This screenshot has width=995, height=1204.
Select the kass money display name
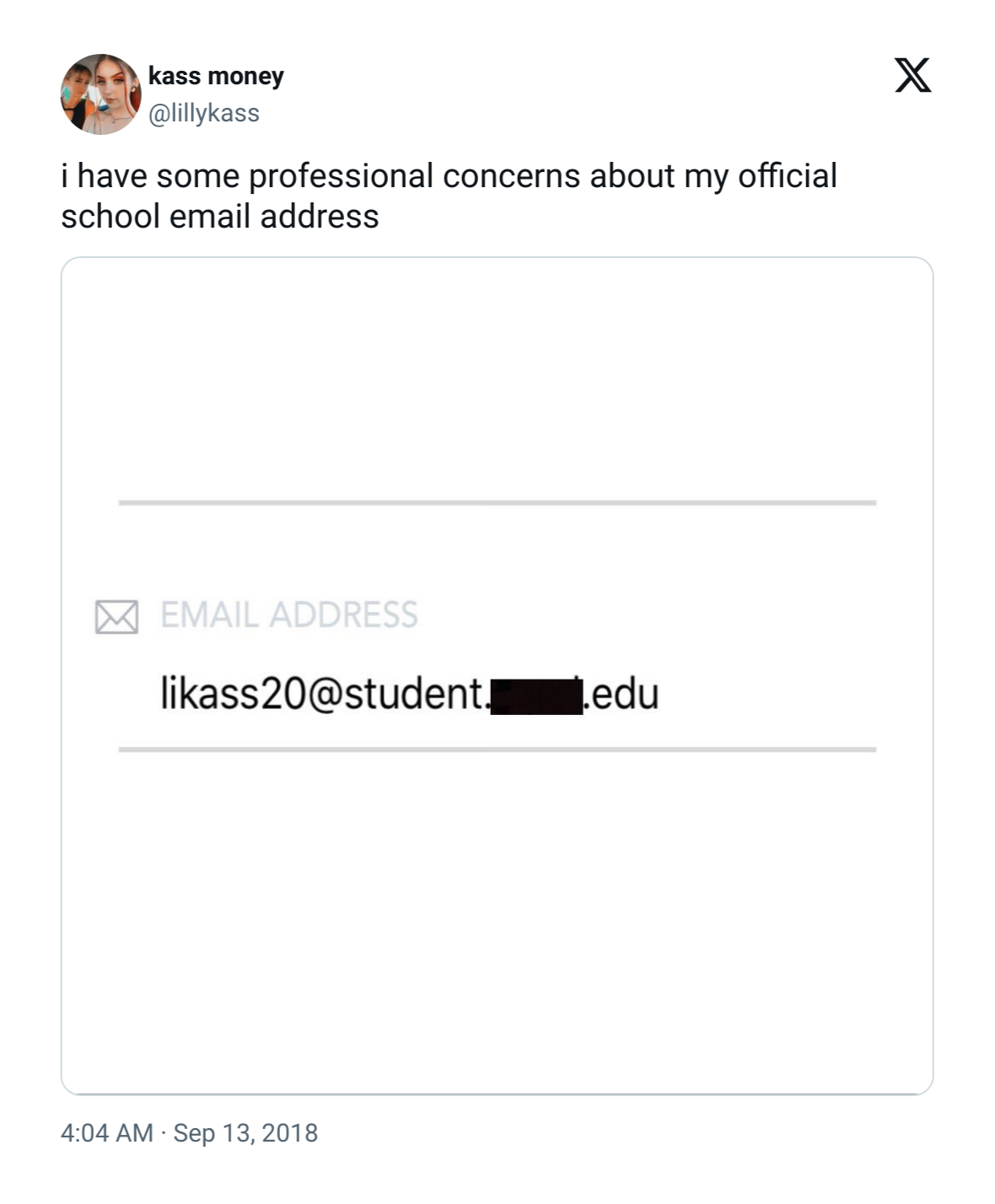point(216,76)
